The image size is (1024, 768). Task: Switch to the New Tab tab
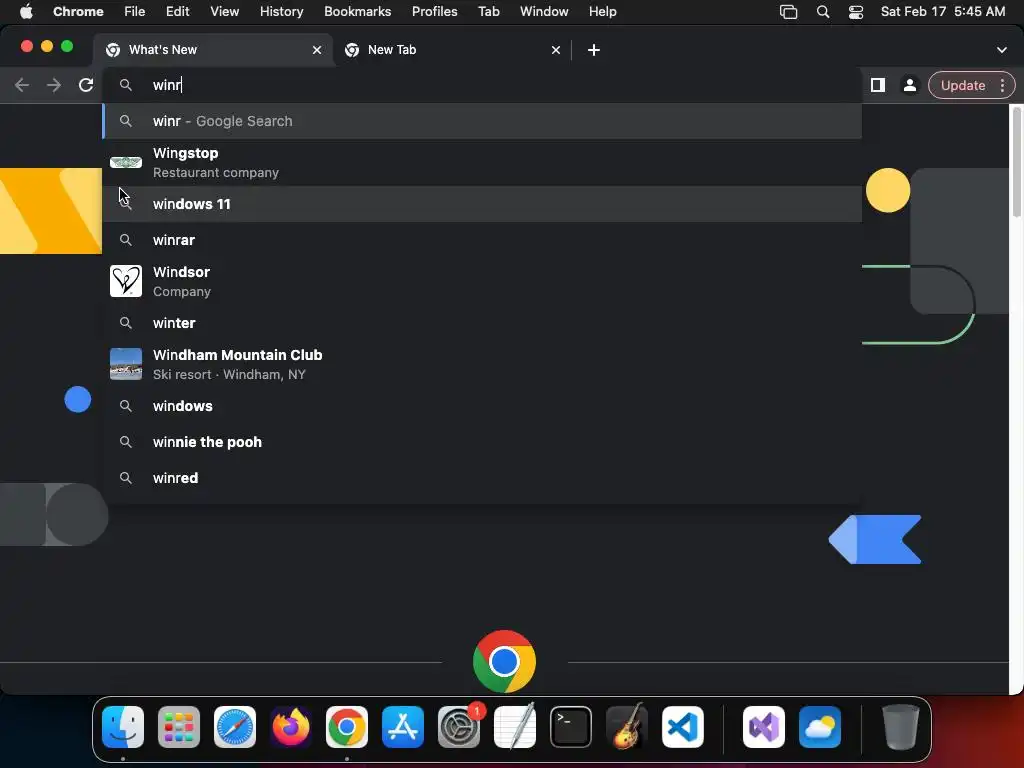click(452, 50)
